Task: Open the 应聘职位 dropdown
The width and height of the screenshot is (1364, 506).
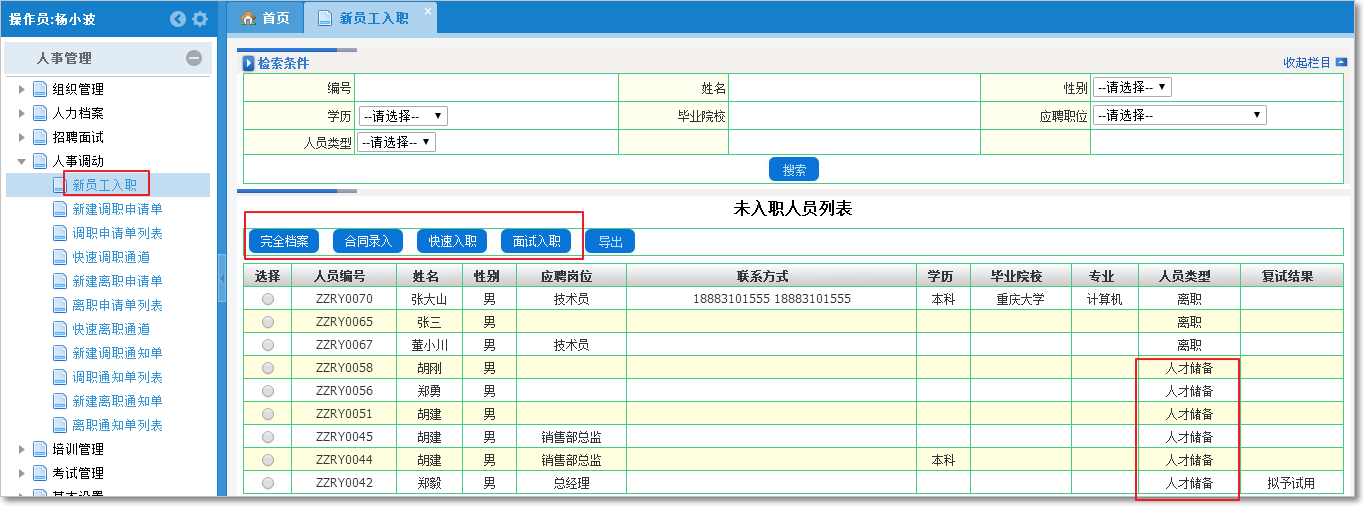Action: [x=1179, y=115]
